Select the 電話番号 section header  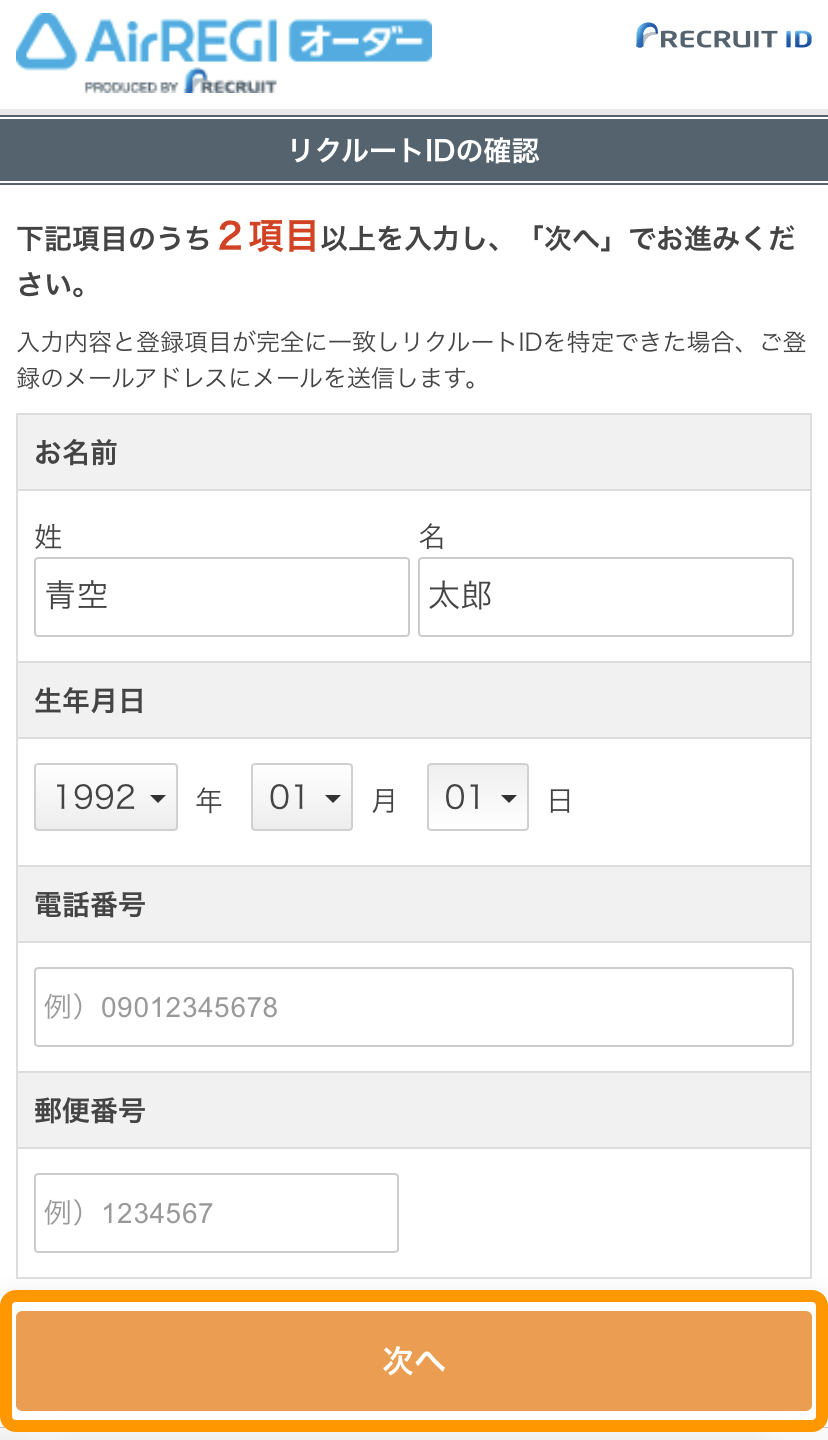tap(89, 905)
